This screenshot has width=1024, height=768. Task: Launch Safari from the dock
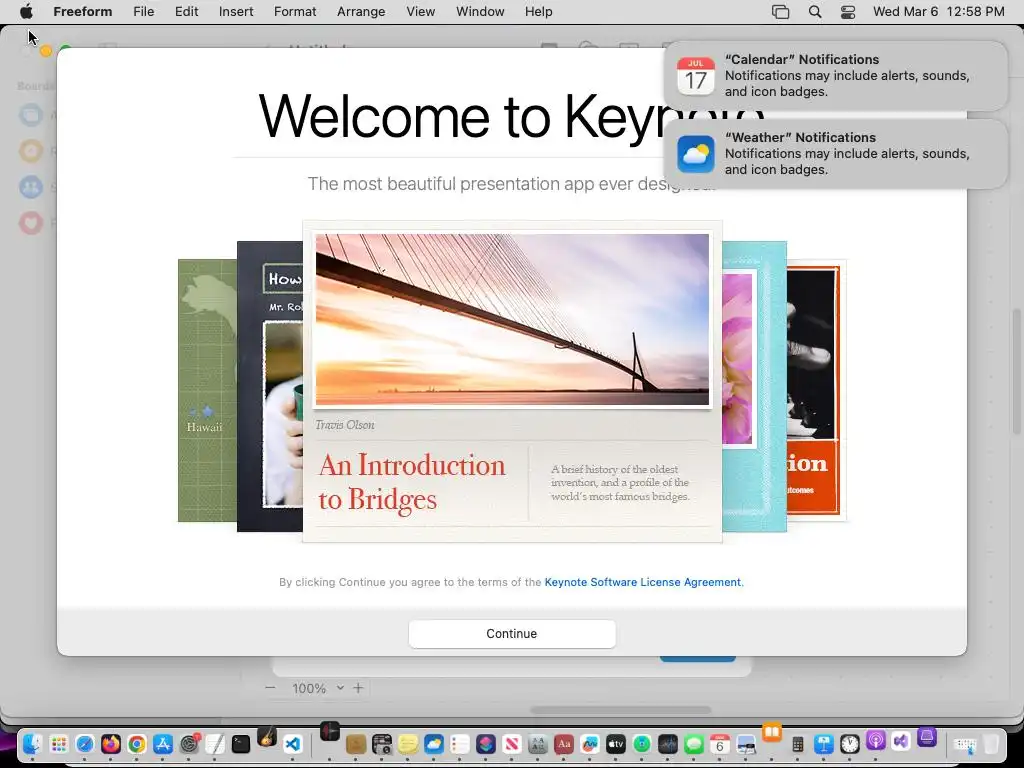pyautogui.click(x=85, y=744)
